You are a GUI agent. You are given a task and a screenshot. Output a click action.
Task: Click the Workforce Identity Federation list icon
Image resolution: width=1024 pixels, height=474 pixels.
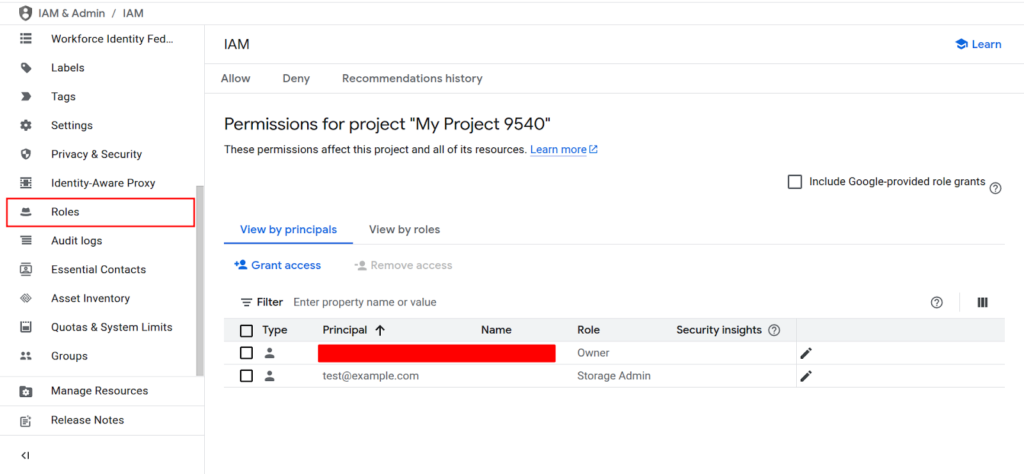[x=25, y=39]
